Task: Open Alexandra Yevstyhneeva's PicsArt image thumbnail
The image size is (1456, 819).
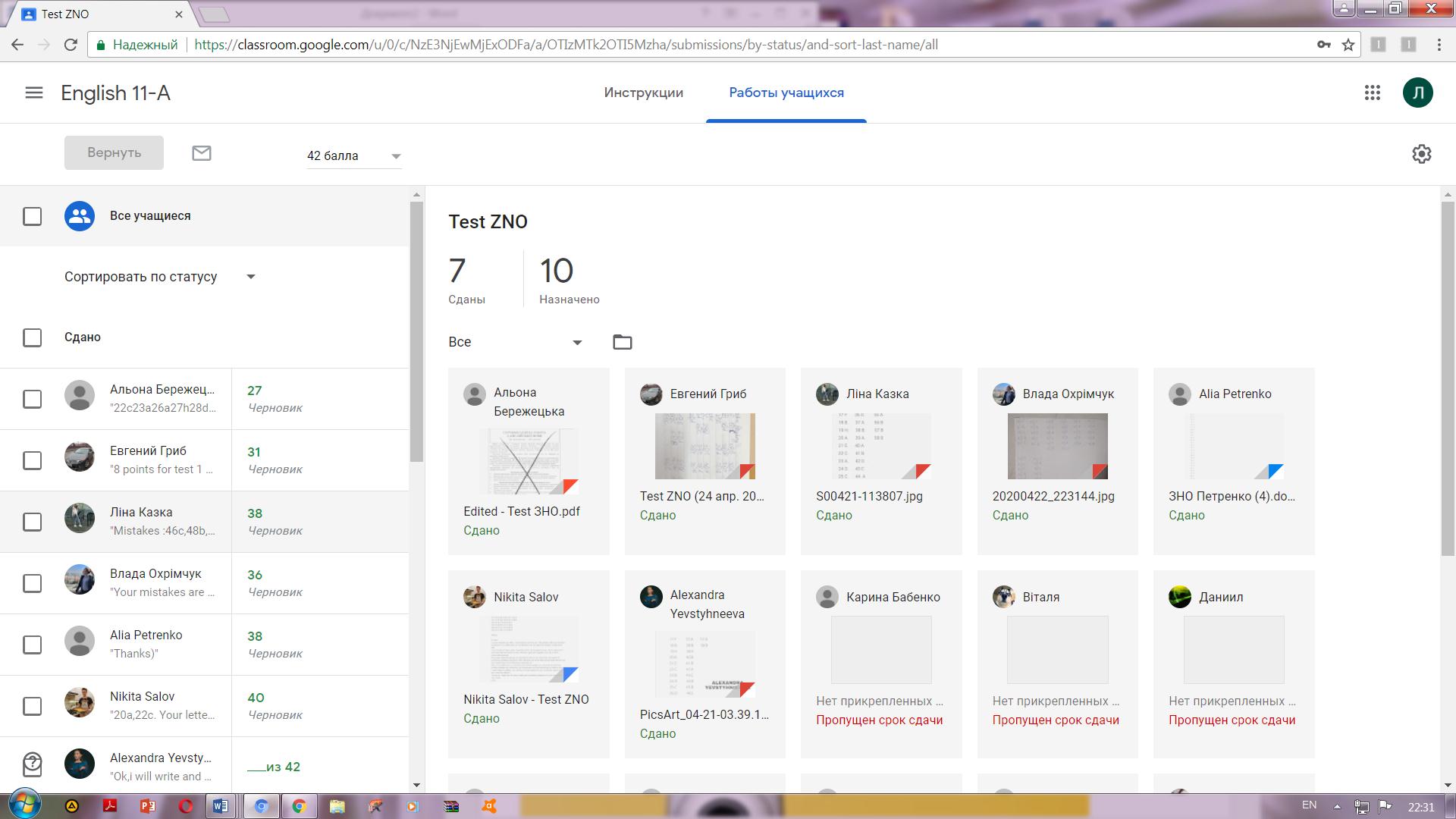Action: pos(704,664)
